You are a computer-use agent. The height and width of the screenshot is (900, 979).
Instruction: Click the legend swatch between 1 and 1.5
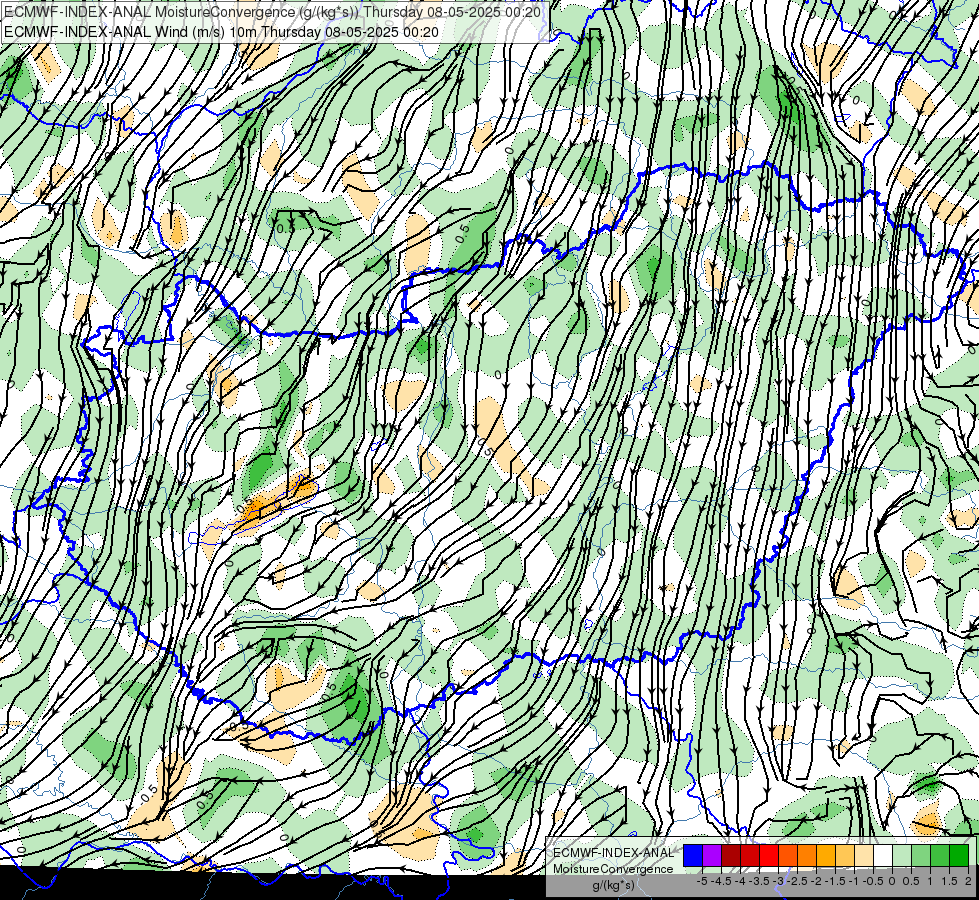[940, 855]
